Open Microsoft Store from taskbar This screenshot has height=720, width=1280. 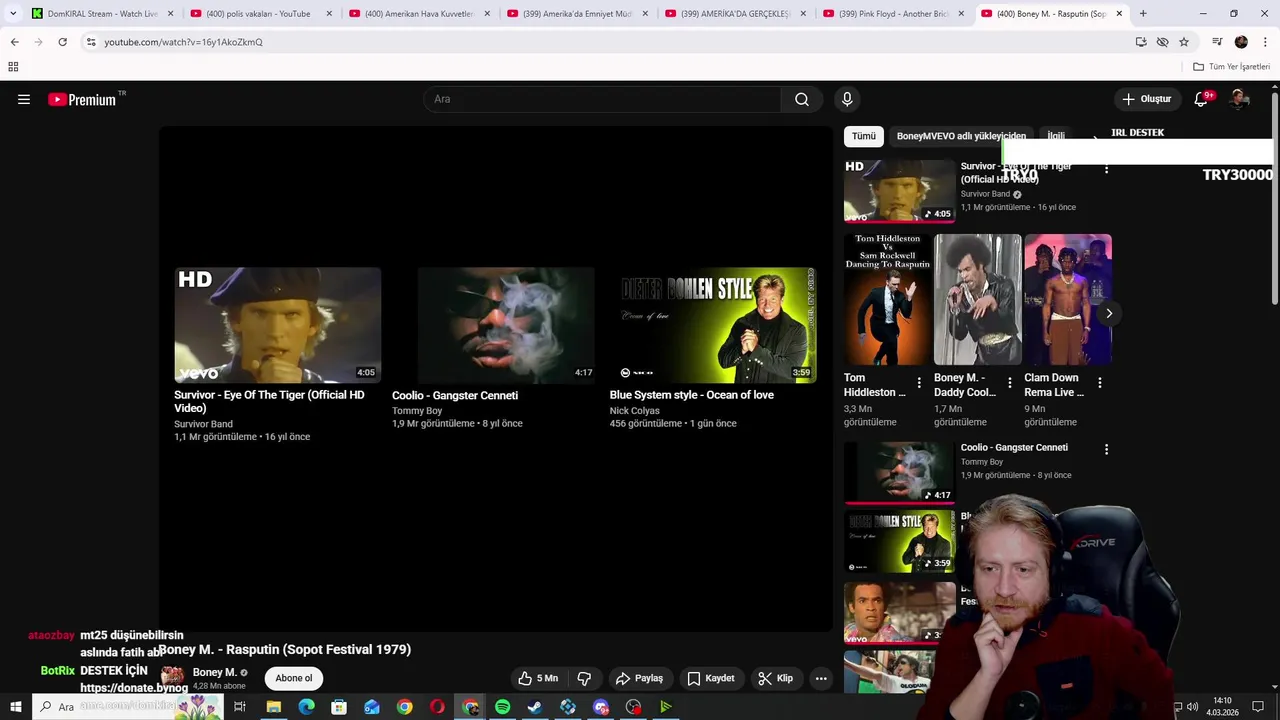coord(339,707)
